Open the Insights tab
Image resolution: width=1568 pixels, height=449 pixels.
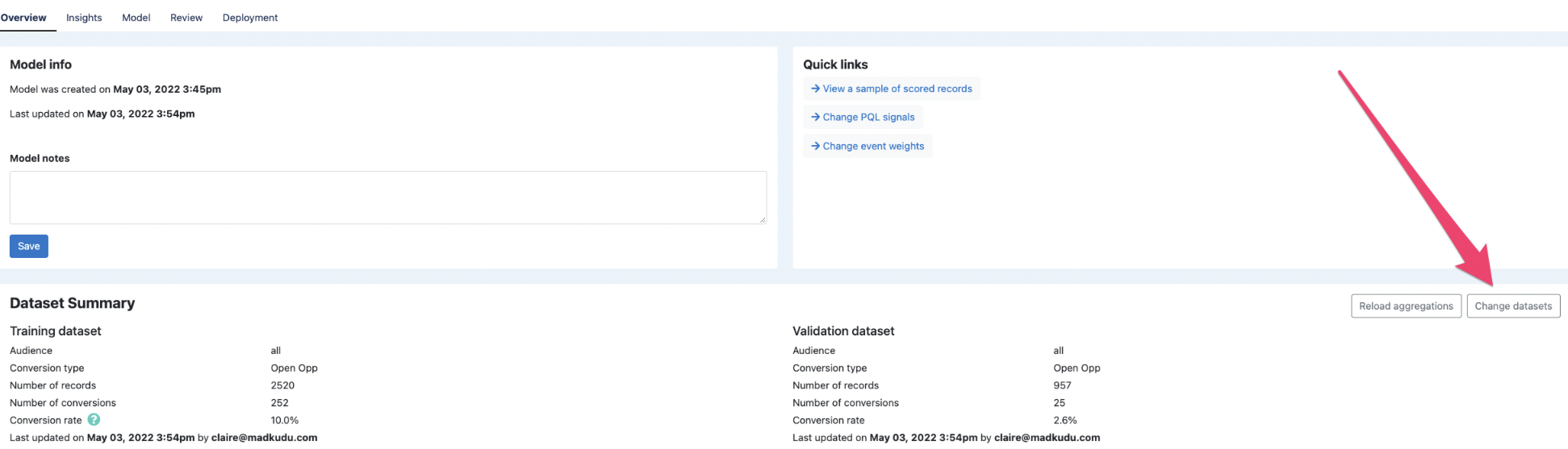click(84, 18)
